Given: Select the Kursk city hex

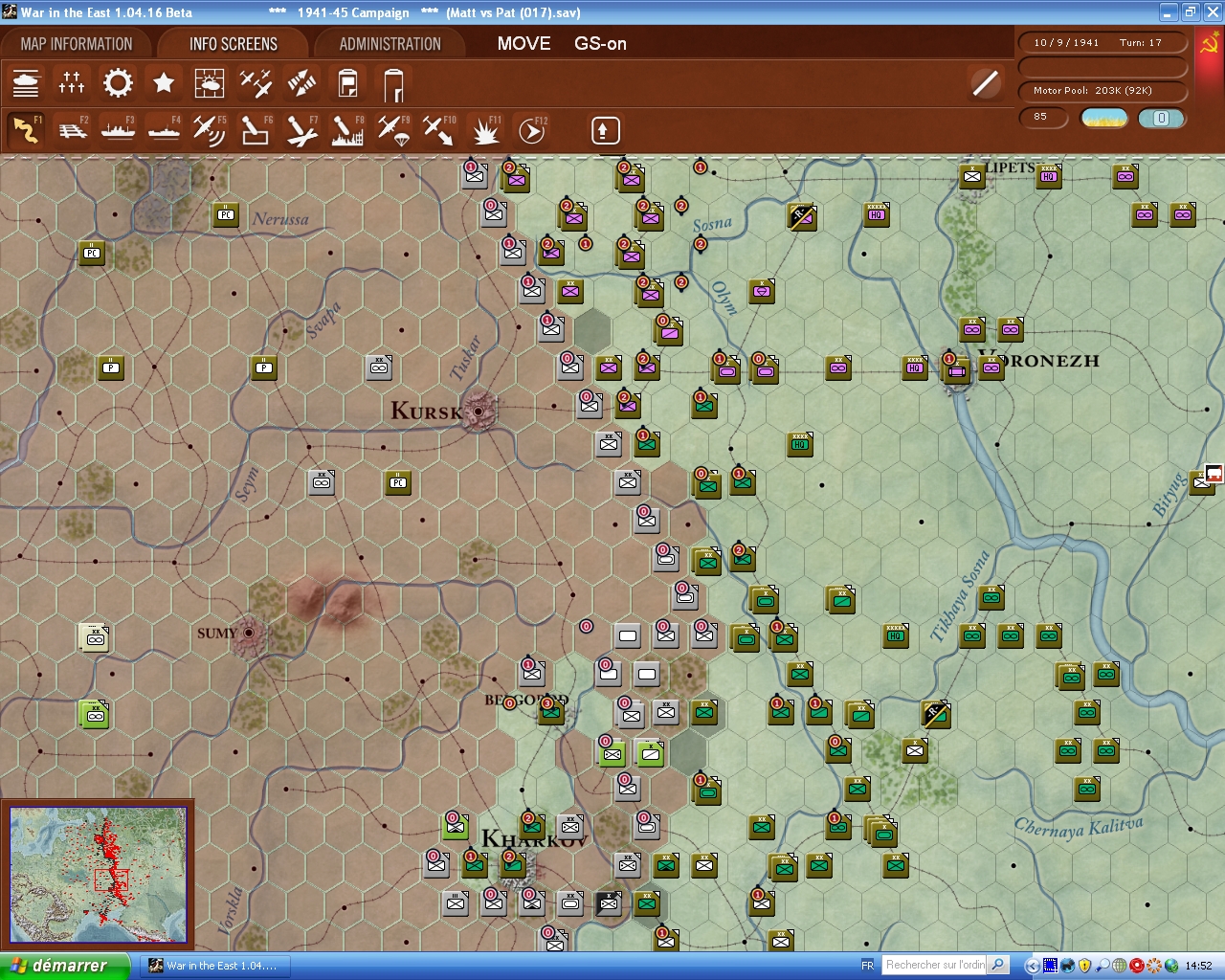Looking at the screenshot, I should click(478, 412).
